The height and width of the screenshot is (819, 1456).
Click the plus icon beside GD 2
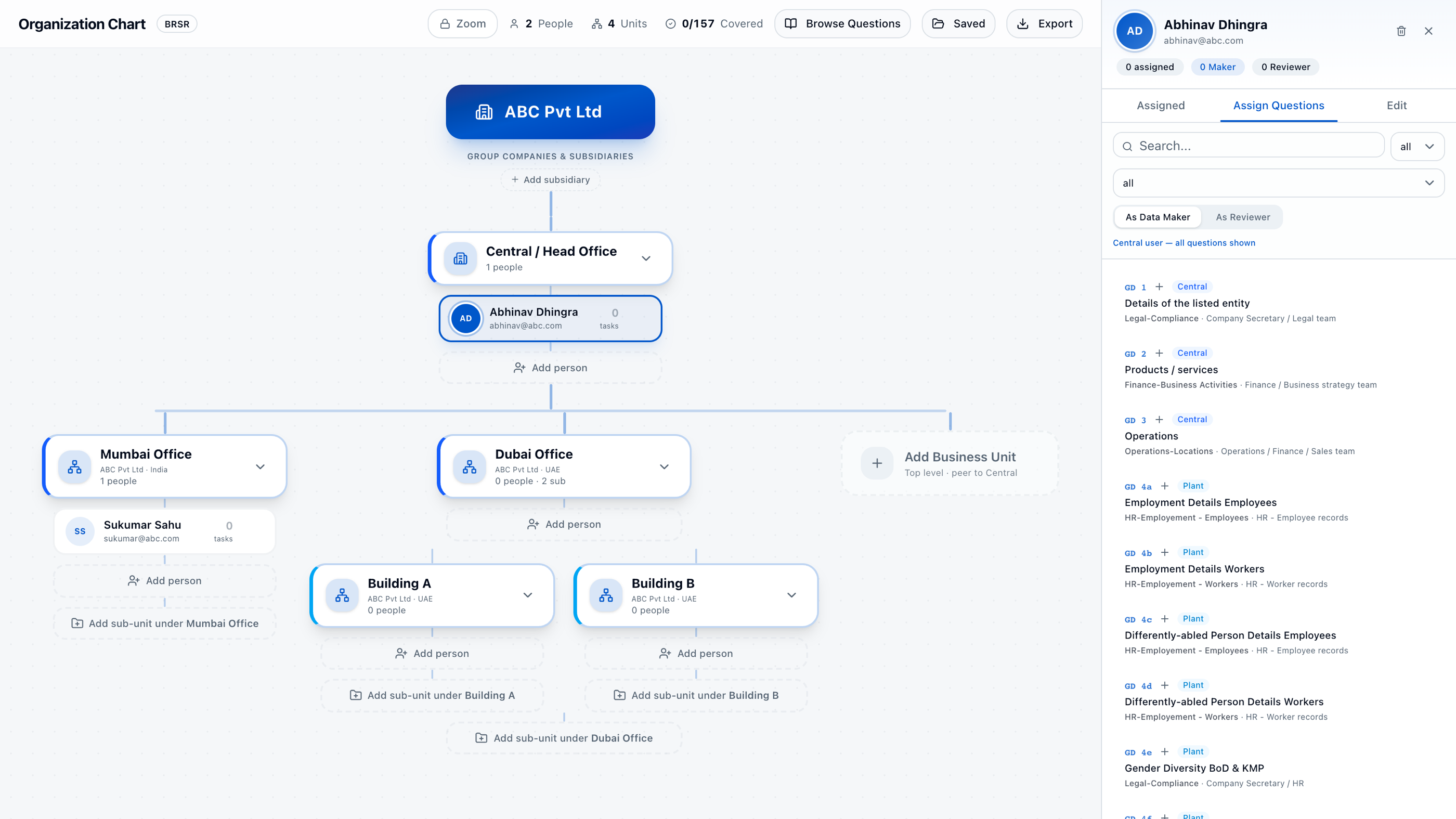coord(1159,353)
